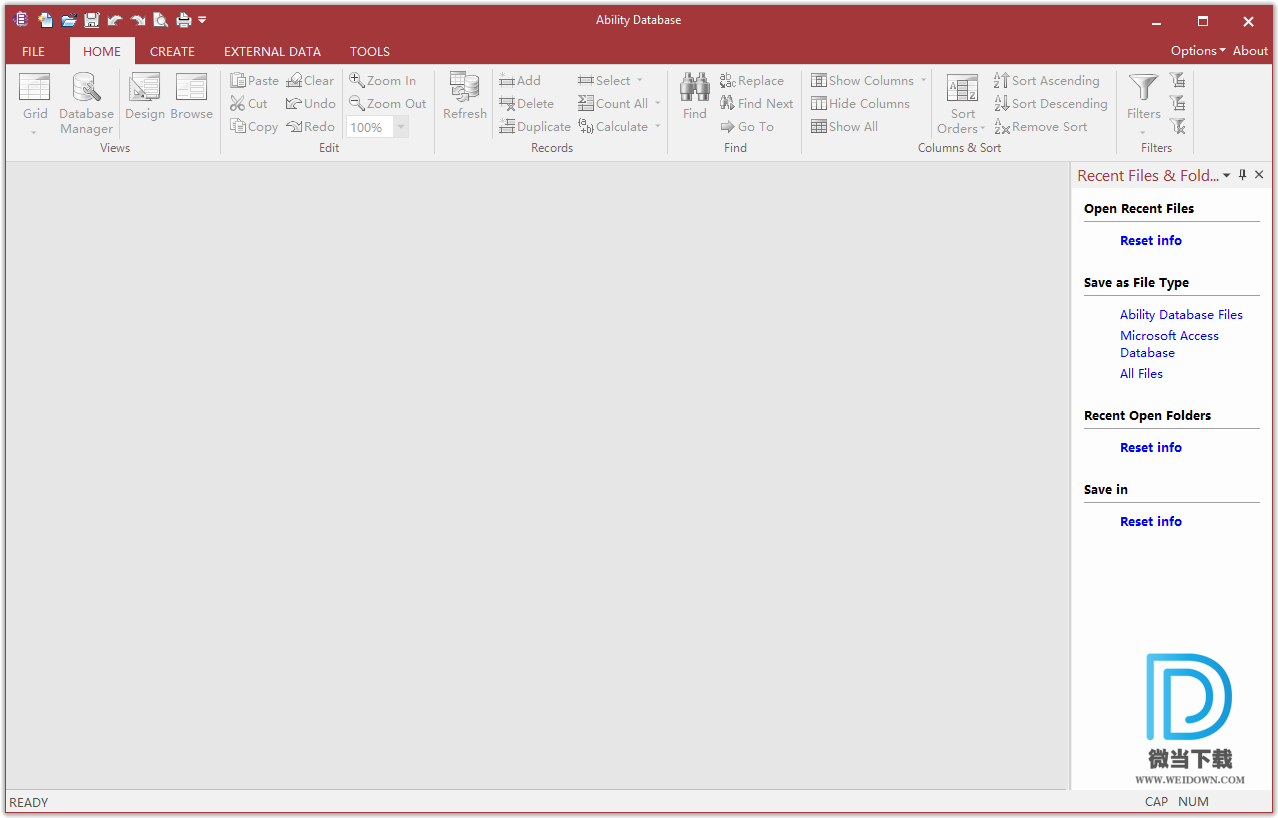
Task: Click Zoom Out button
Action: (387, 104)
